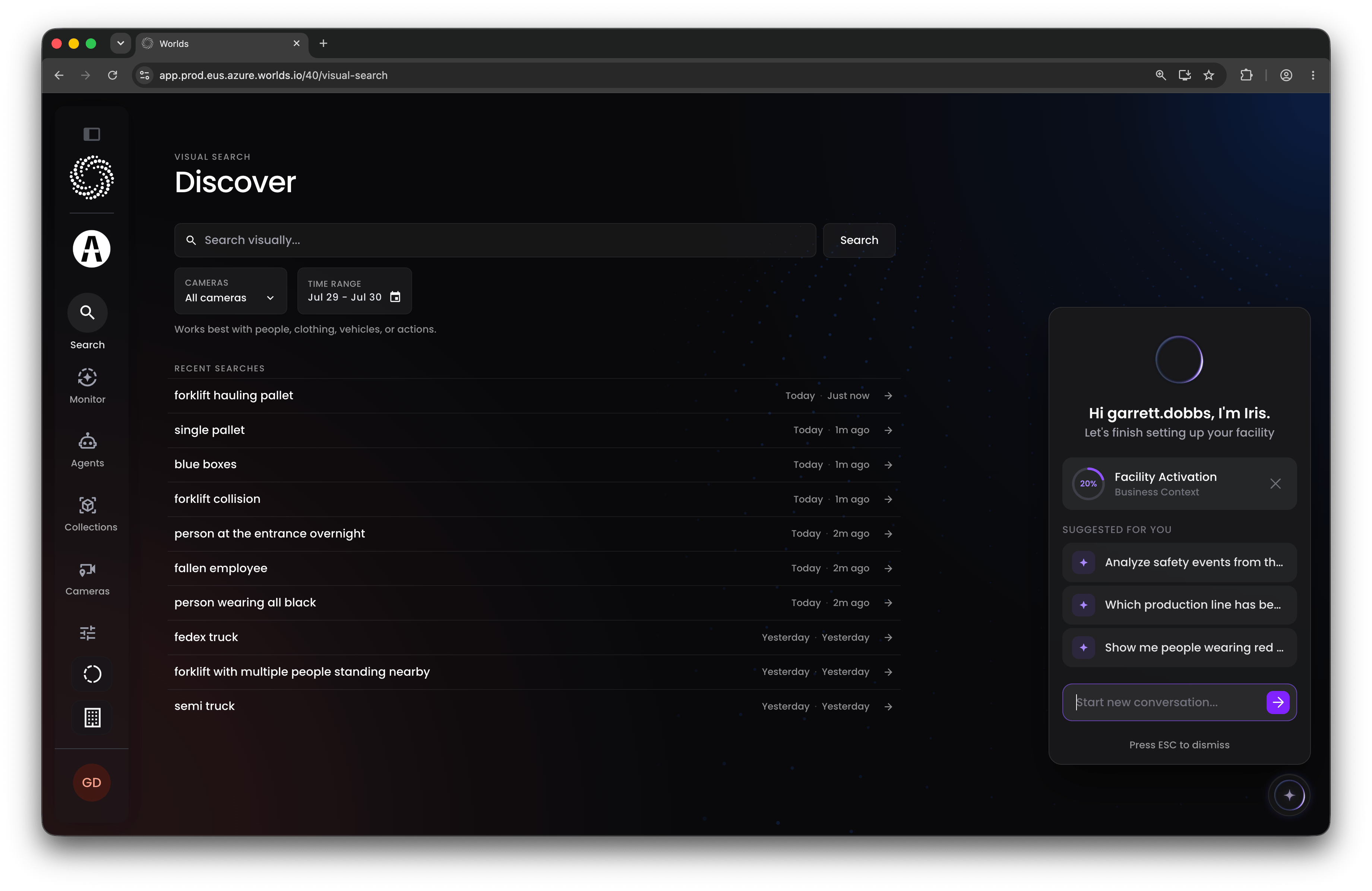Open the Time Range date picker
This screenshot has height=891, width=1372.
tap(354, 291)
